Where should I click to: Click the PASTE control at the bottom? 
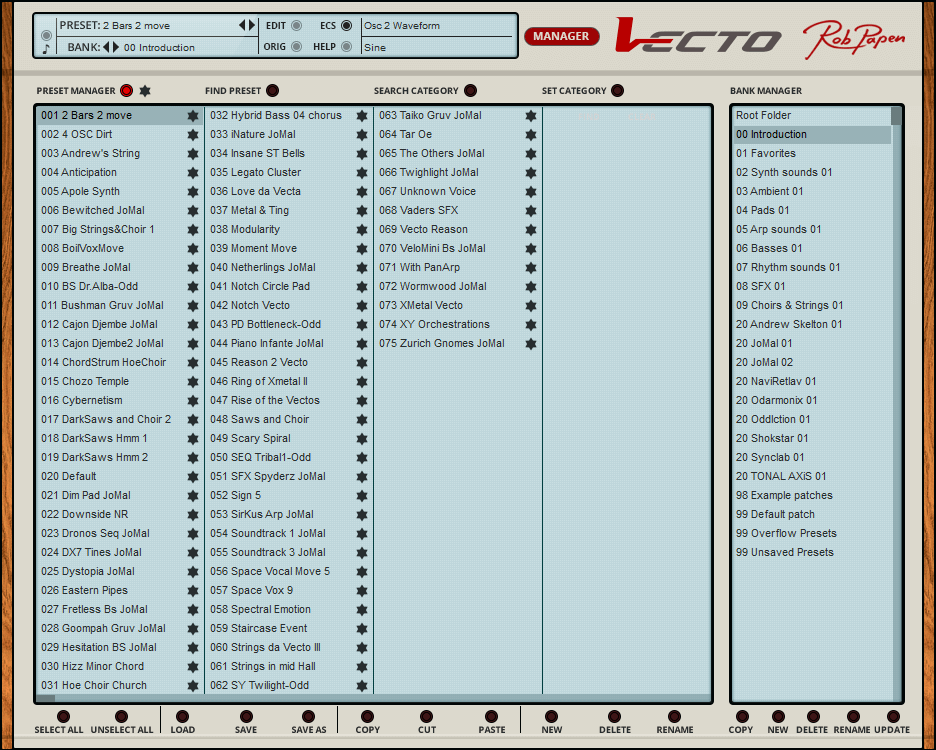pos(491,717)
